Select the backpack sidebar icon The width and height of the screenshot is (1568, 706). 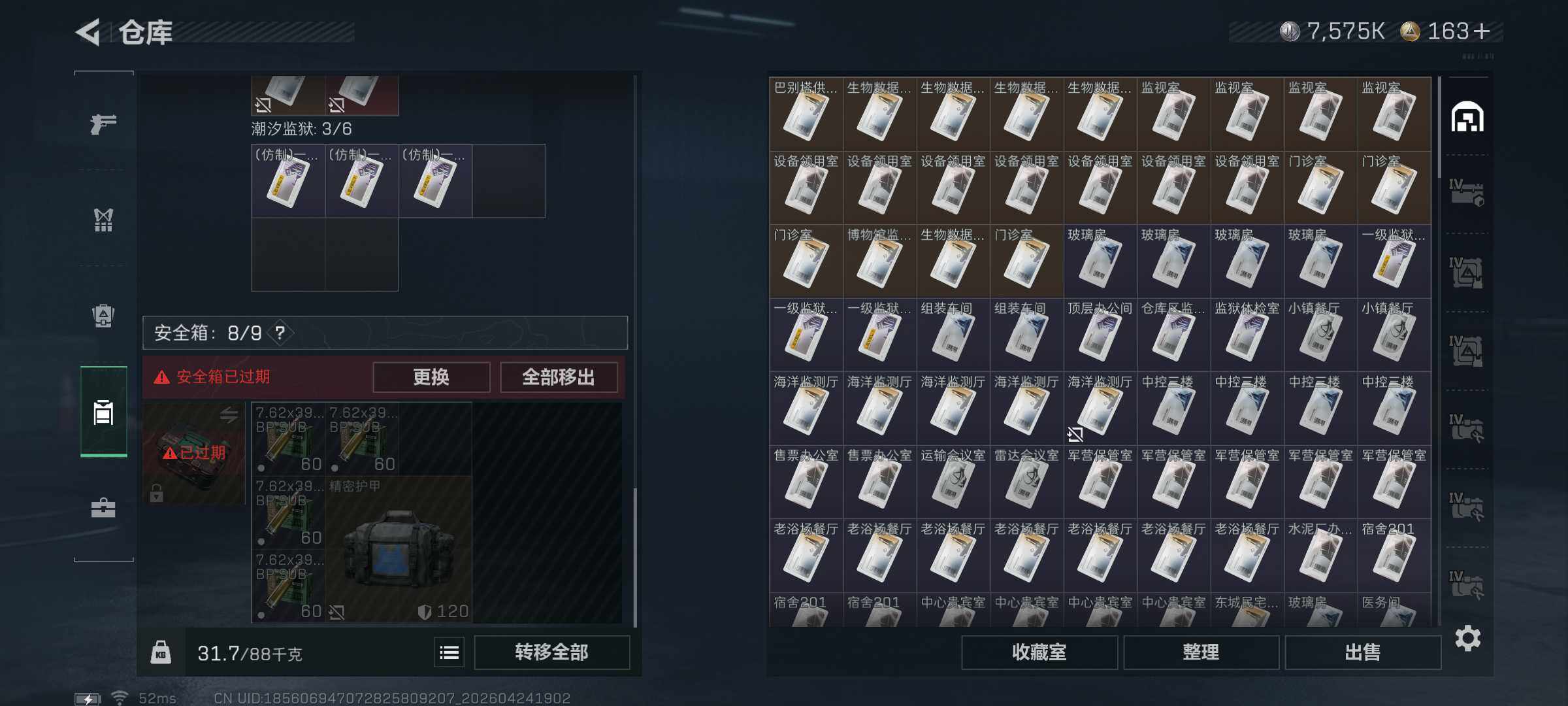point(103,316)
